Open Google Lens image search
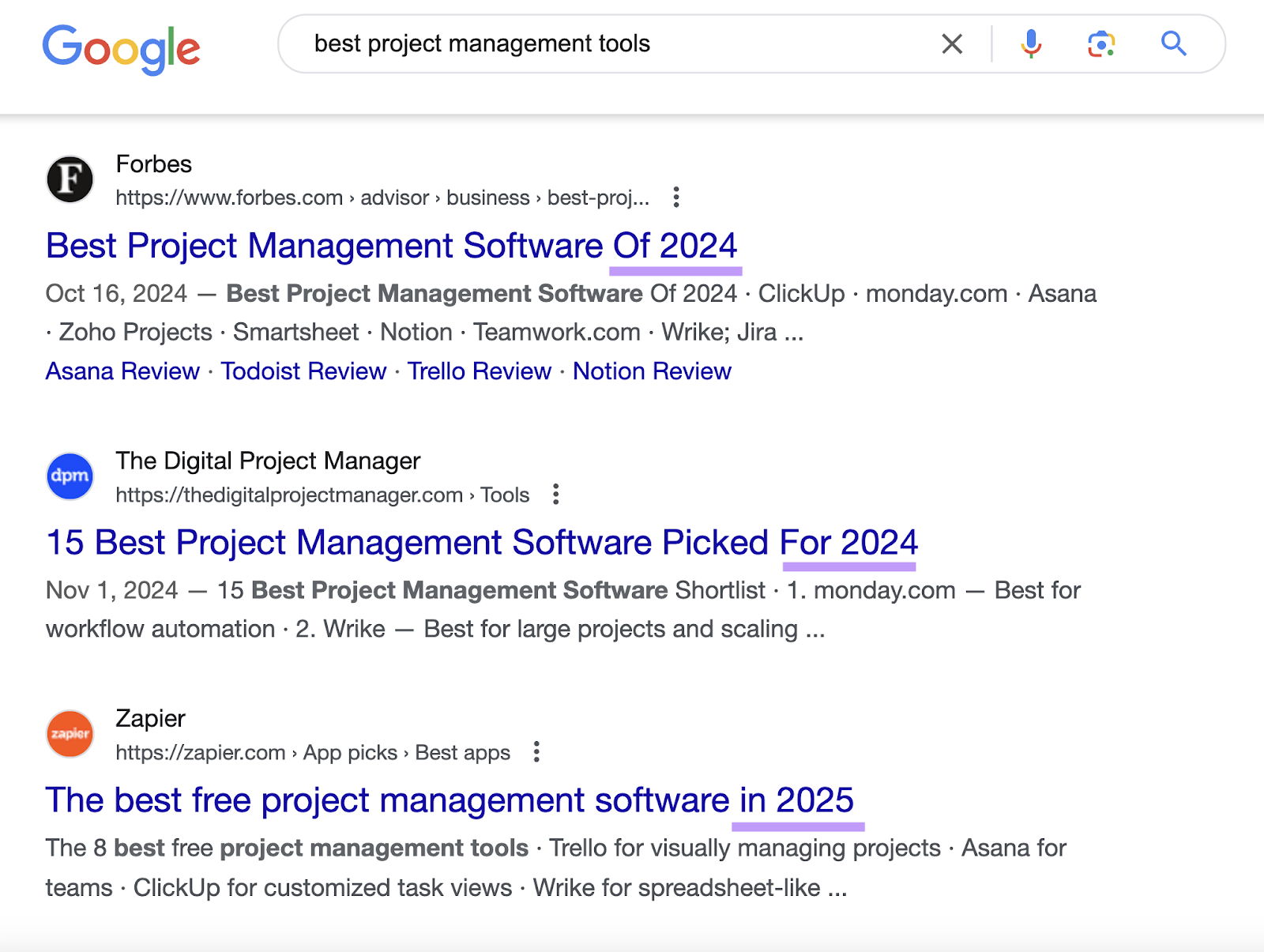Image resolution: width=1264 pixels, height=952 pixels. [x=1100, y=44]
